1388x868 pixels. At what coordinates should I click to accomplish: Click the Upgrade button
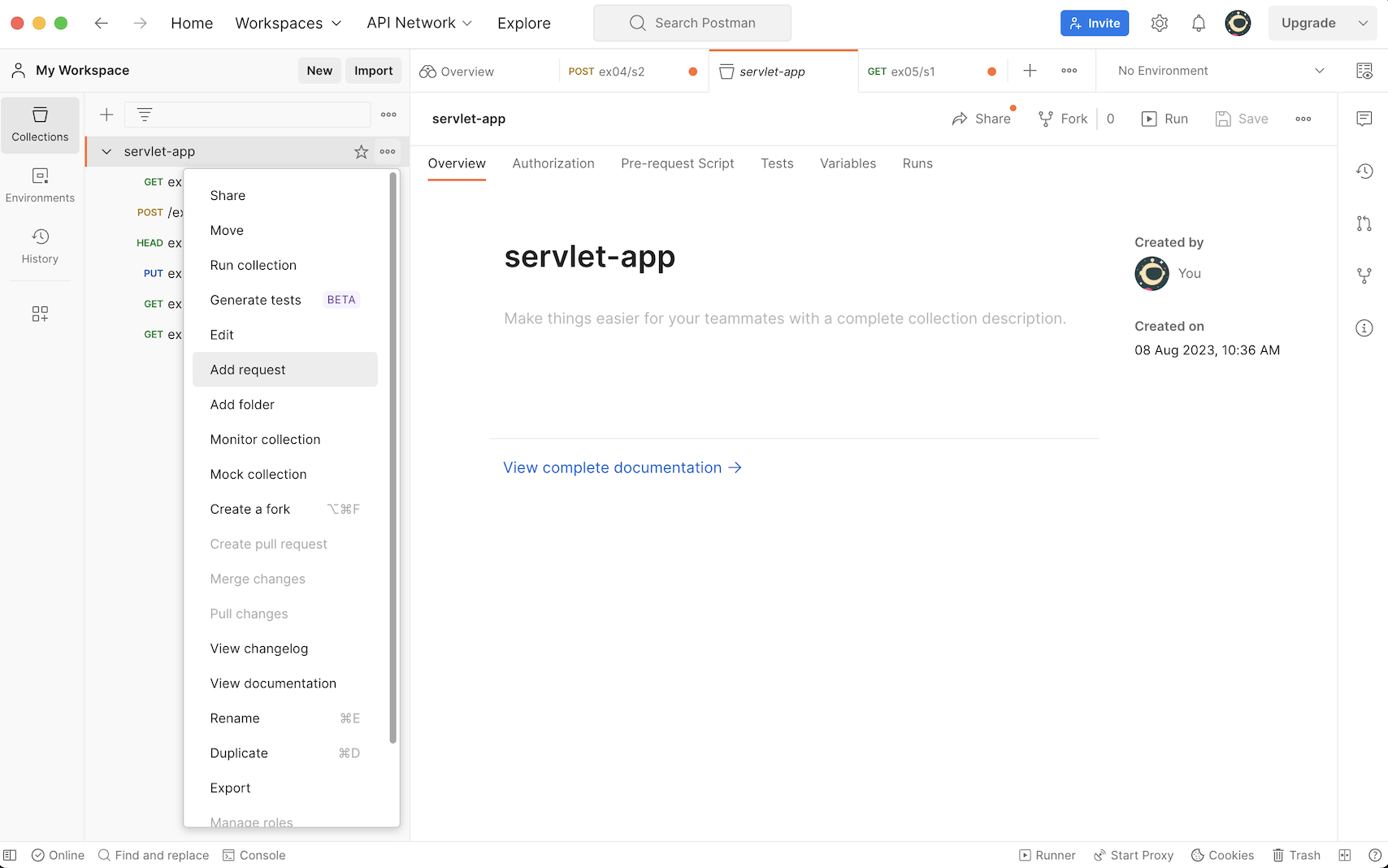click(1308, 24)
